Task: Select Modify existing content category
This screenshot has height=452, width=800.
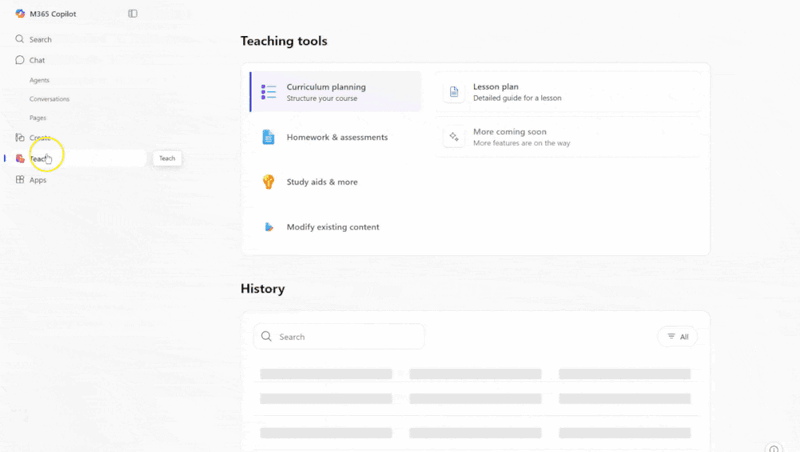Action: tap(335, 227)
